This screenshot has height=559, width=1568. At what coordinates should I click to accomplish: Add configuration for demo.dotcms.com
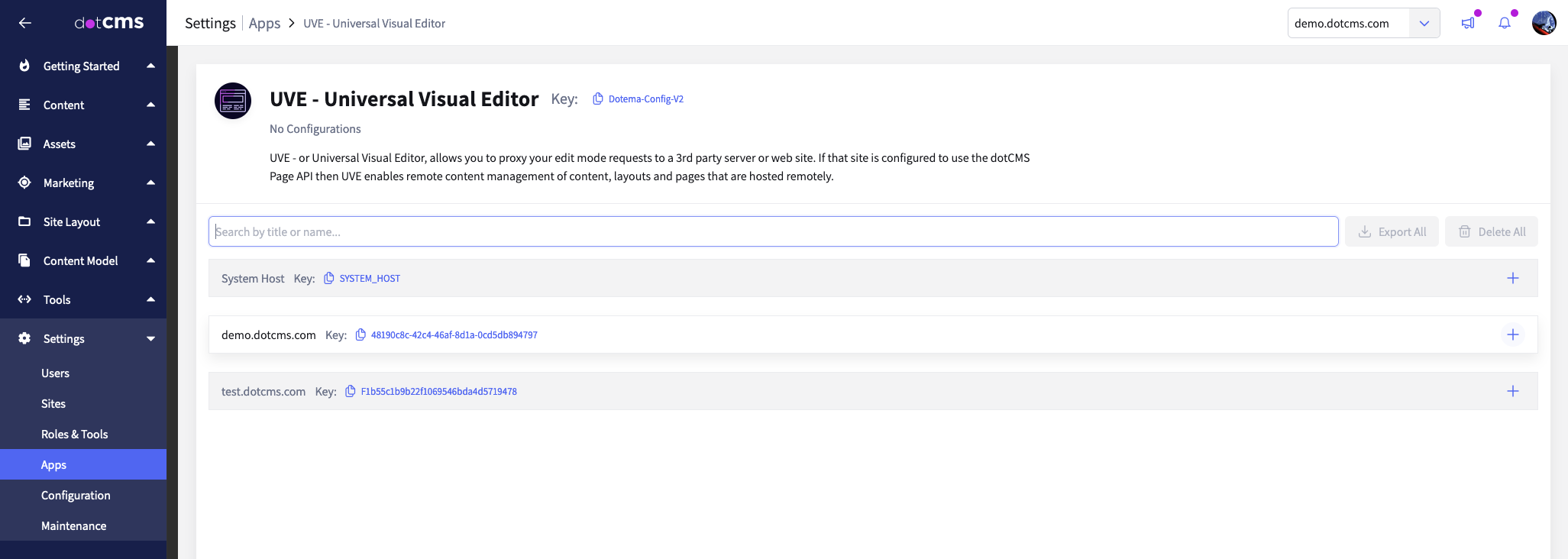[1513, 334]
